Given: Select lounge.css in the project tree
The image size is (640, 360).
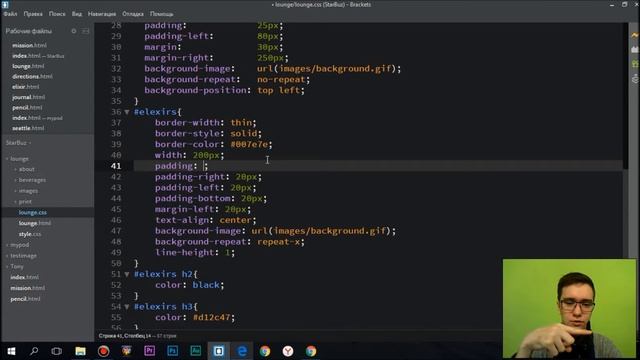Looking at the screenshot, I should (33, 213).
